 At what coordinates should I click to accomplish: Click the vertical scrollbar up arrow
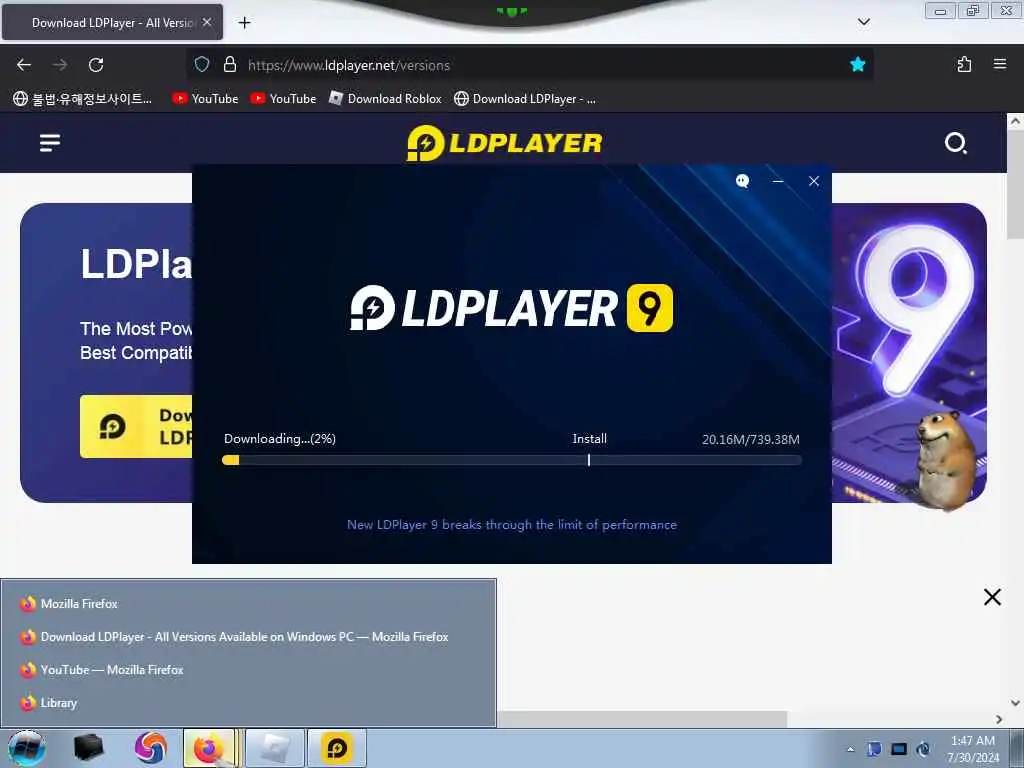1015,121
